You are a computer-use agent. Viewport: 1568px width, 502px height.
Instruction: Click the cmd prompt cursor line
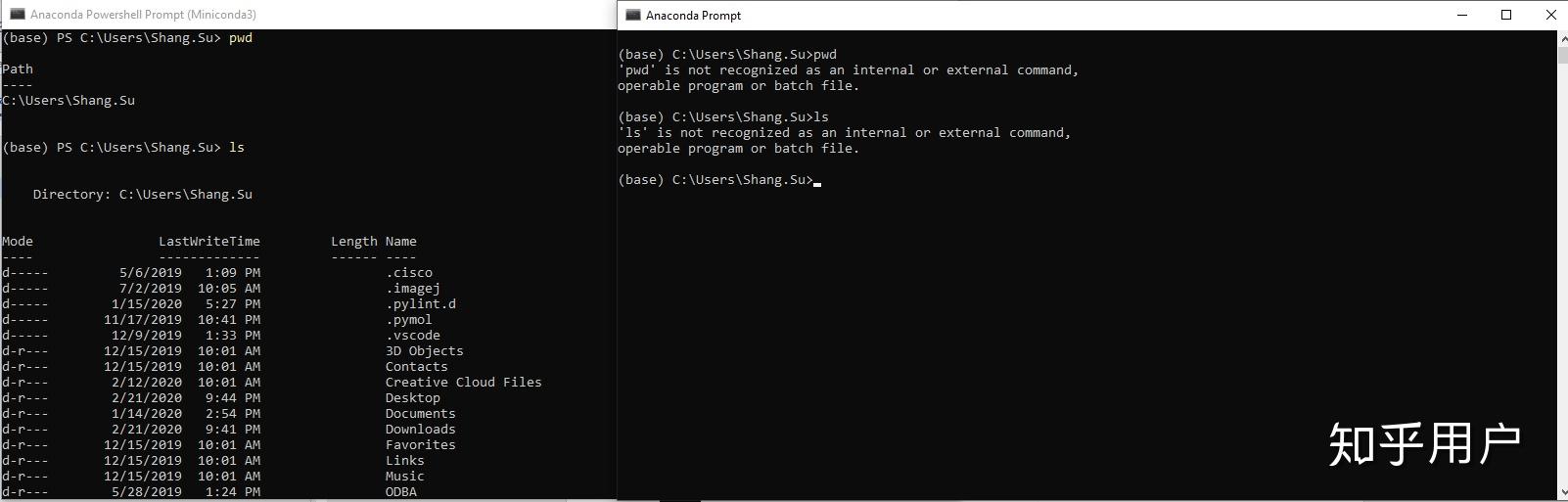[x=719, y=179]
